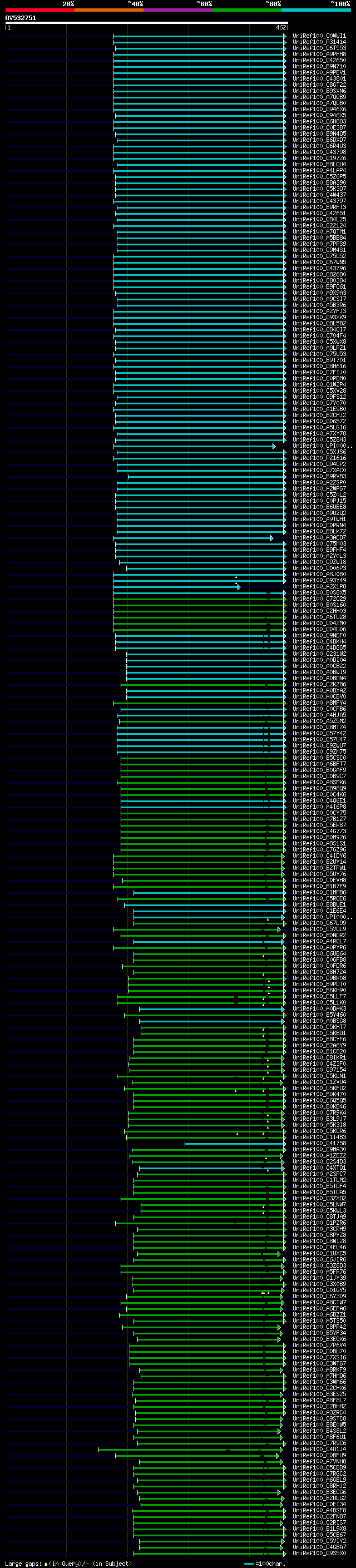The width and height of the screenshot is (356, 1568).
Task: Click the purple ~60% identity color segment
Action: click(x=179, y=10)
